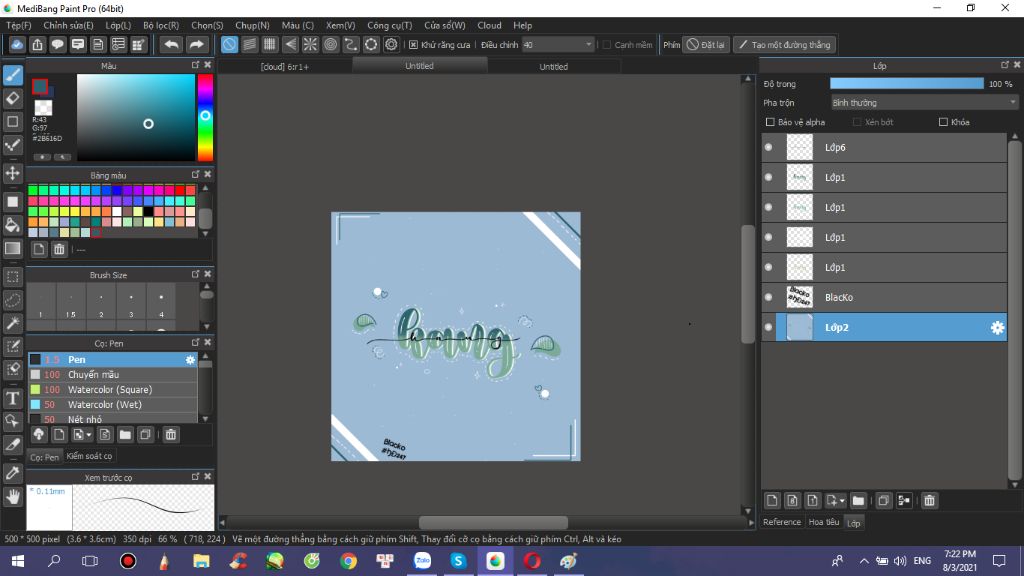Image resolution: width=1024 pixels, height=576 pixels.
Task: Select the Move tool
Action: pos(12,173)
